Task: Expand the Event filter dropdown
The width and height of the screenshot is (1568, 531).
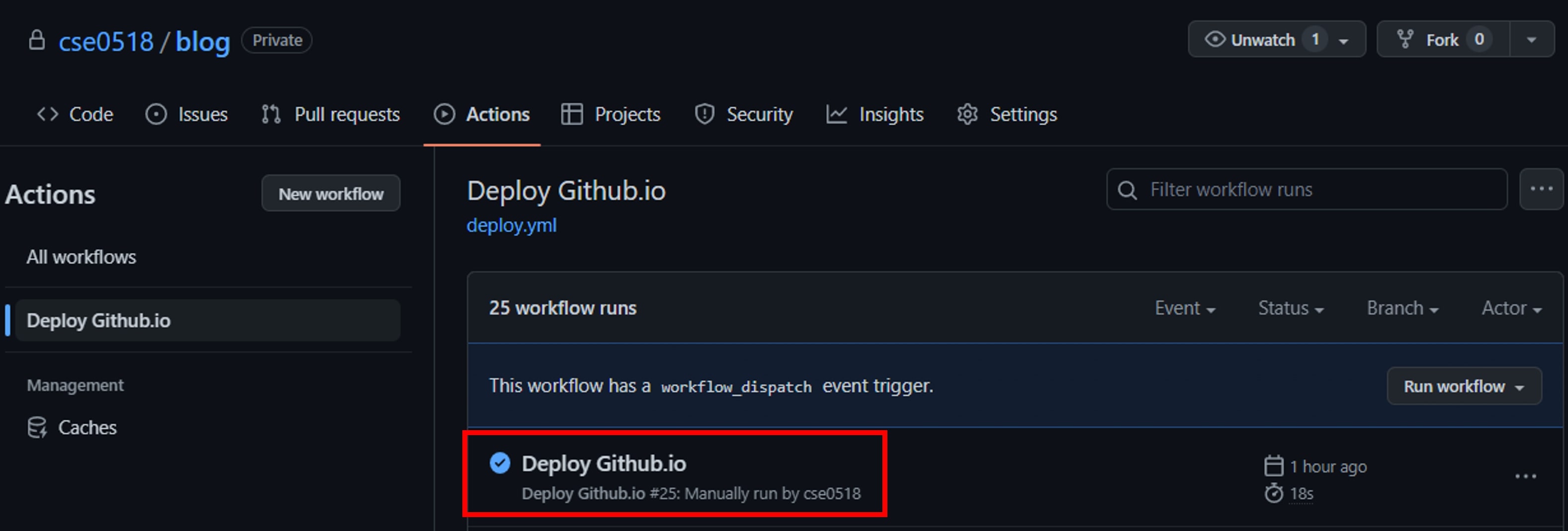Action: pos(1185,308)
